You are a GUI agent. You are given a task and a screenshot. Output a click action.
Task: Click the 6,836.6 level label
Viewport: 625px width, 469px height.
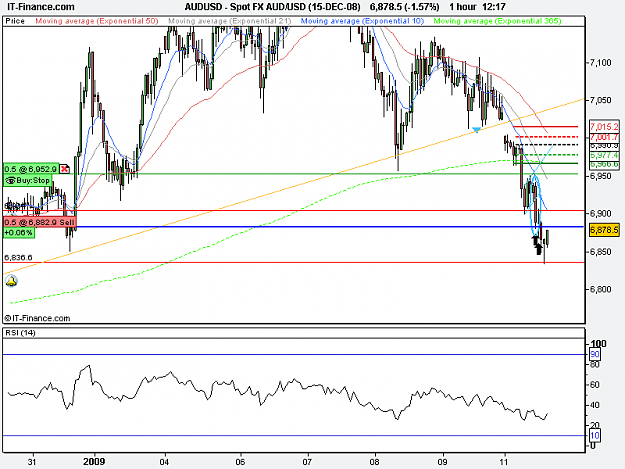tap(18, 258)
